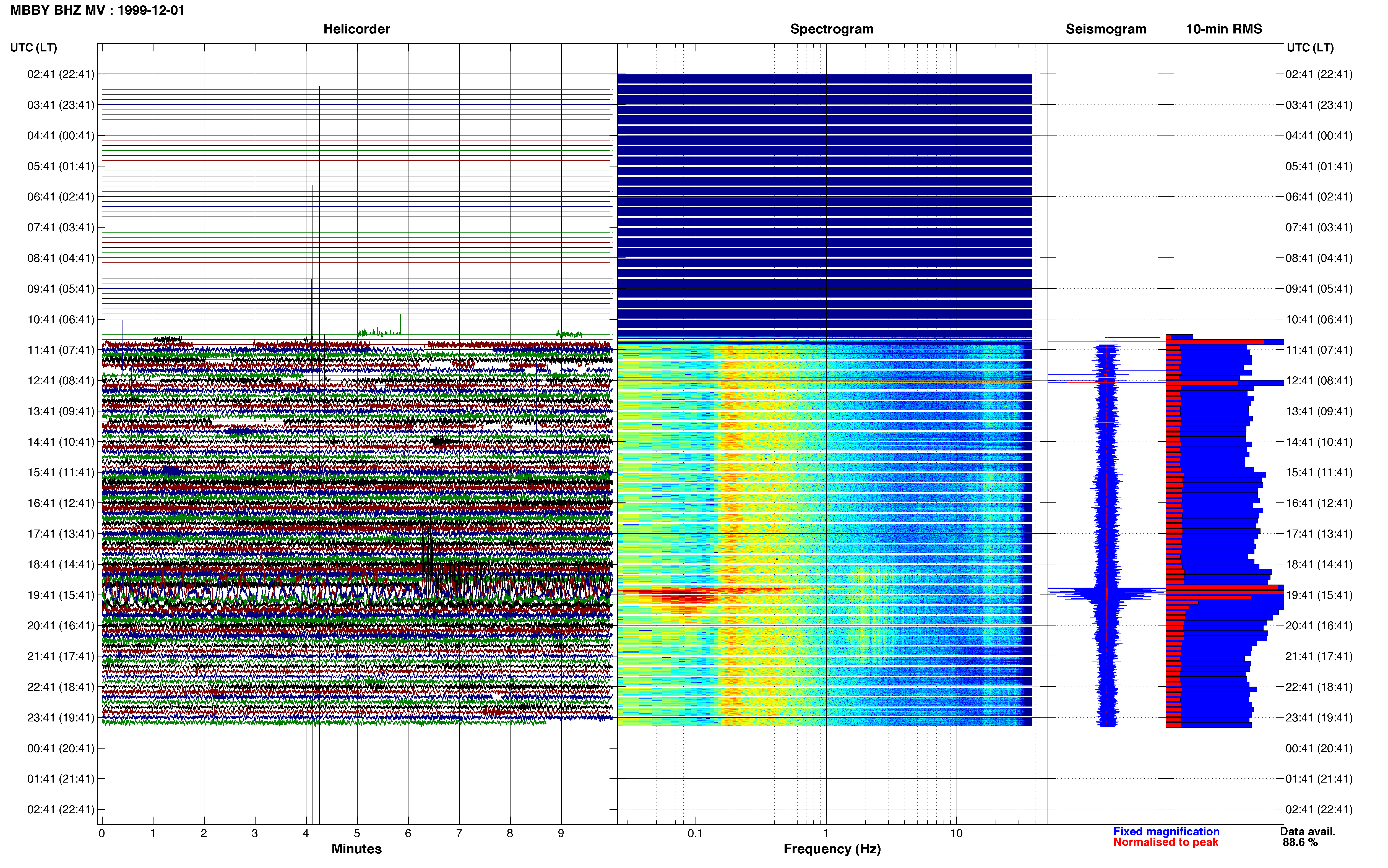Click left time label 23:41 (19:41)

[60, 717]
